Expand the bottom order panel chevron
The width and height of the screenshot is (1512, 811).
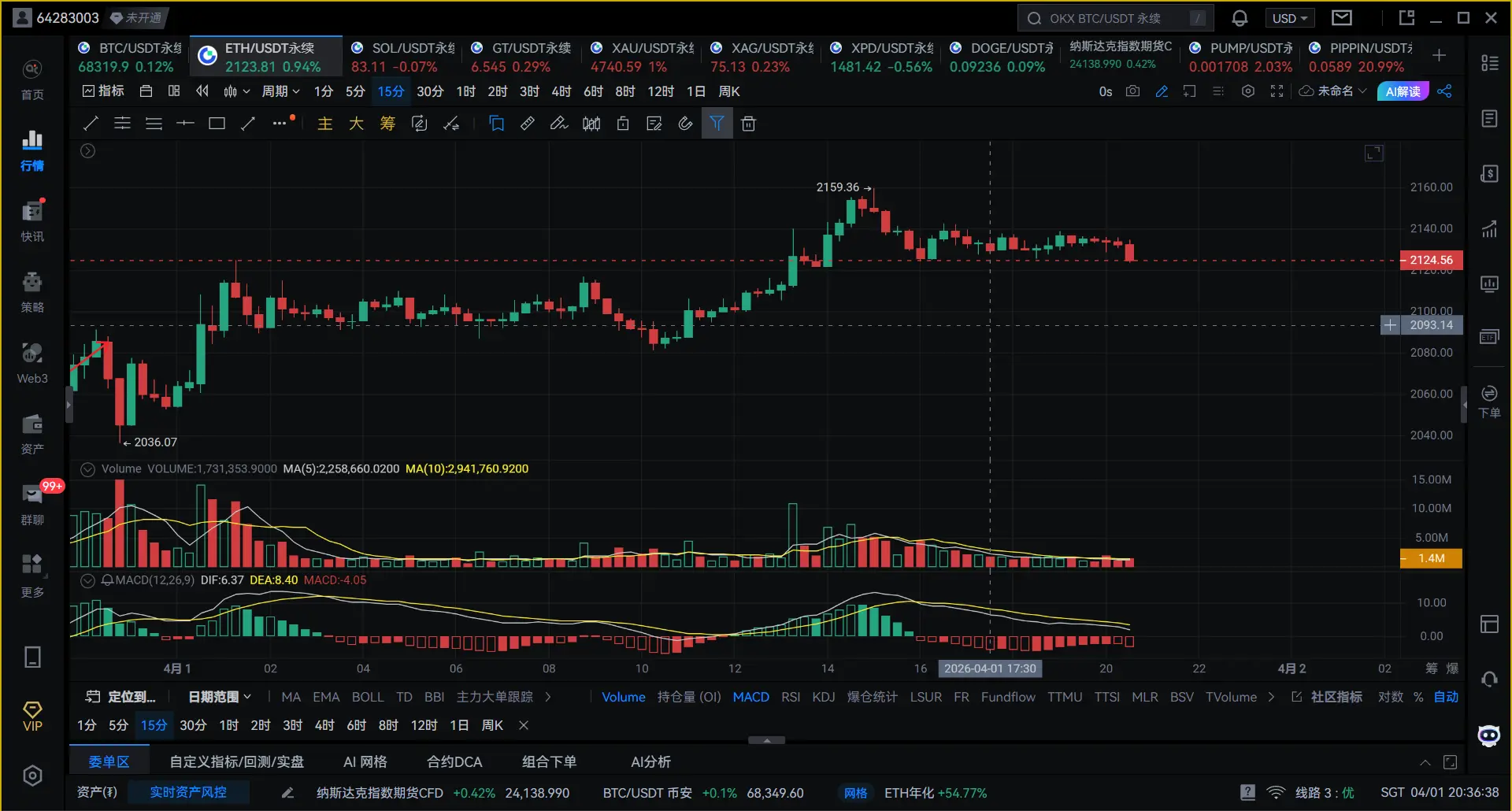pyautogui.click(x=1425, y=762)
